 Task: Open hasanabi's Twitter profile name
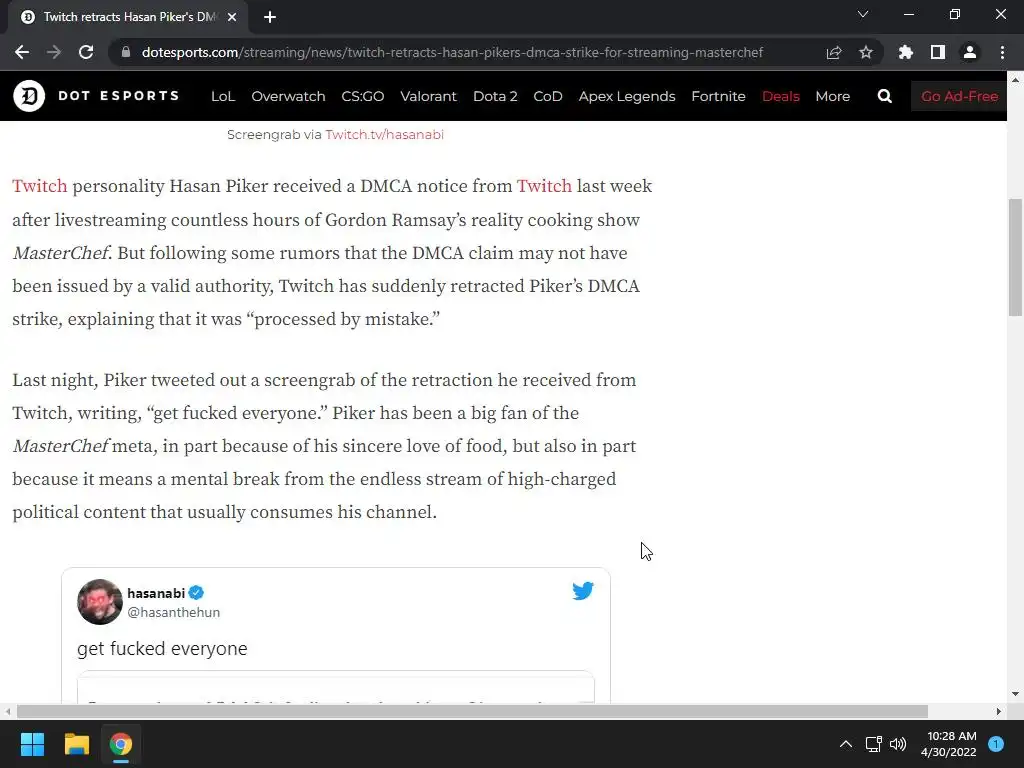tap(156, 593)
